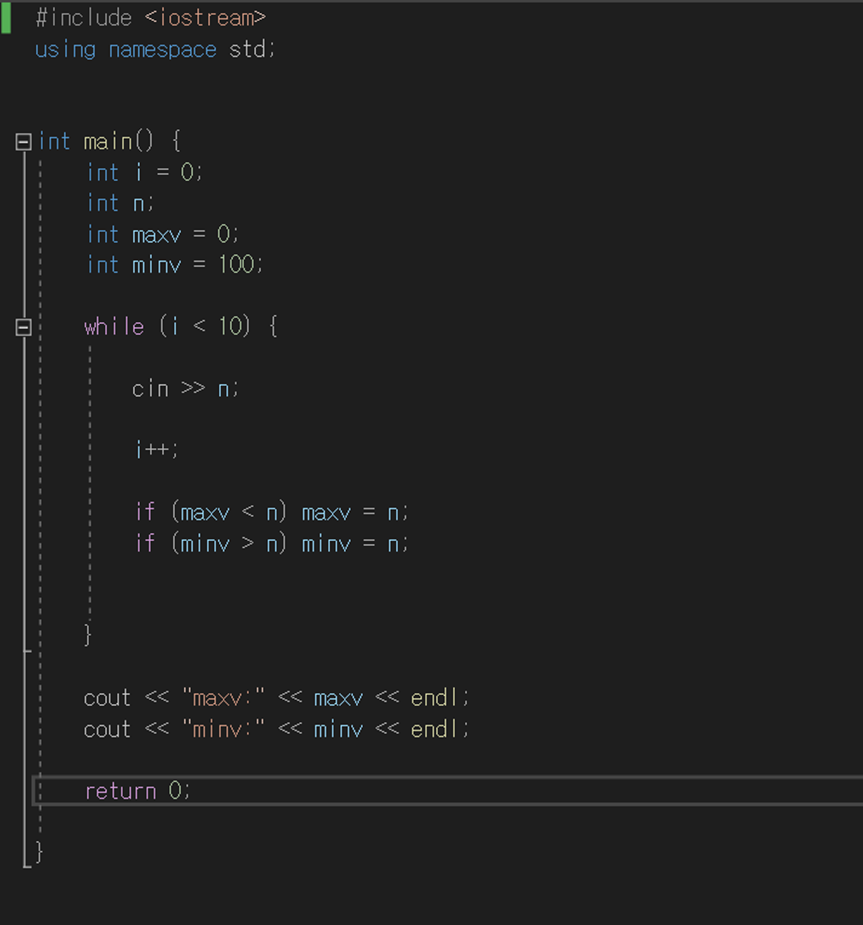Click the 'int n;' declaration line
The image size is (863, 925).
(120, 204)
